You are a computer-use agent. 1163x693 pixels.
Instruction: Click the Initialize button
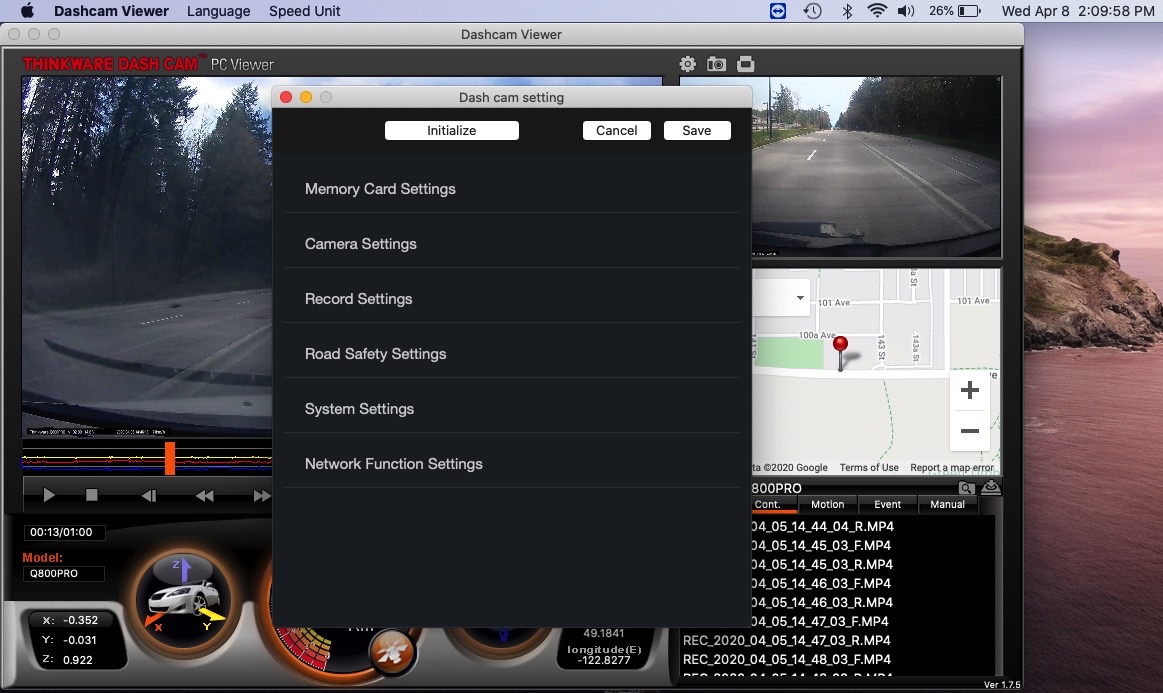(452, 131)
